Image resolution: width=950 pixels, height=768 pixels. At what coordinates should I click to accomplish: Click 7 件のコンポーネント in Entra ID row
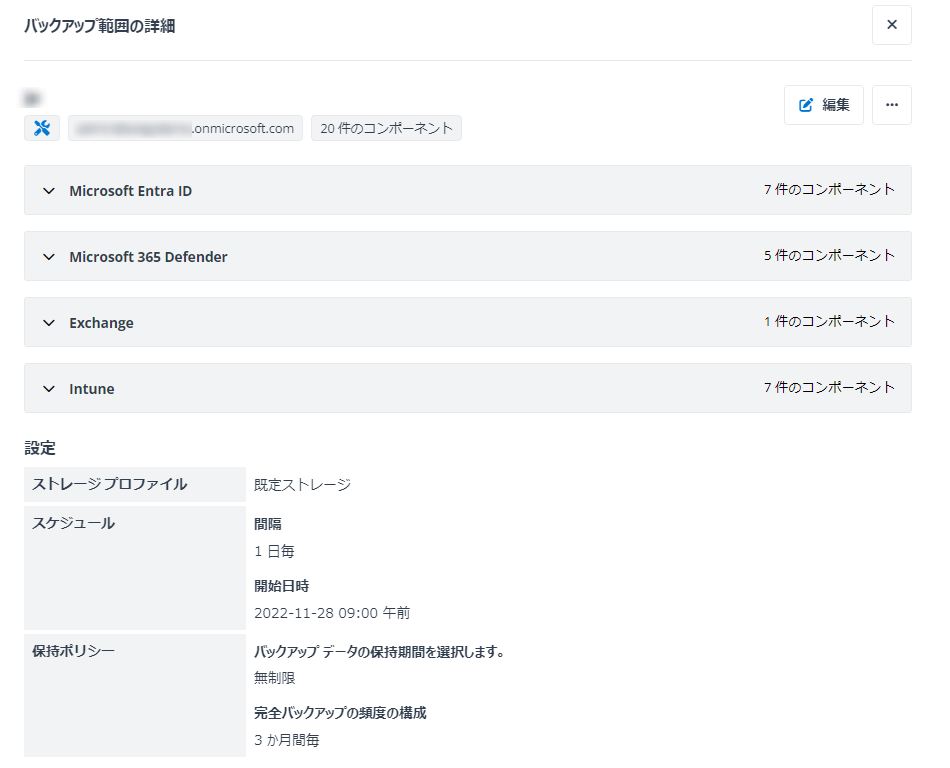(829, 190)
